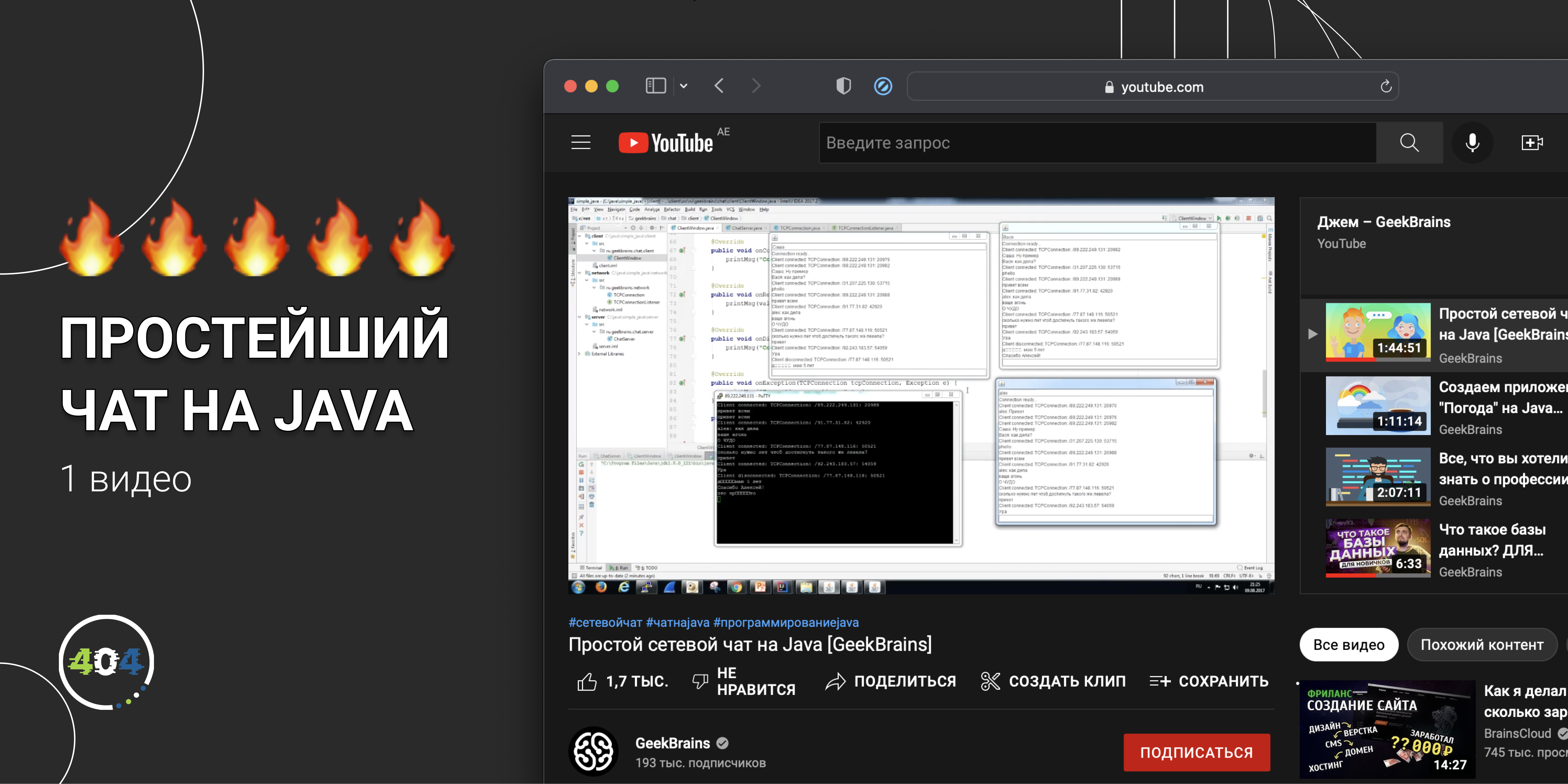Click 'Сохранить' to save to playlist
1568x784 pixels.
[1209, 681]
